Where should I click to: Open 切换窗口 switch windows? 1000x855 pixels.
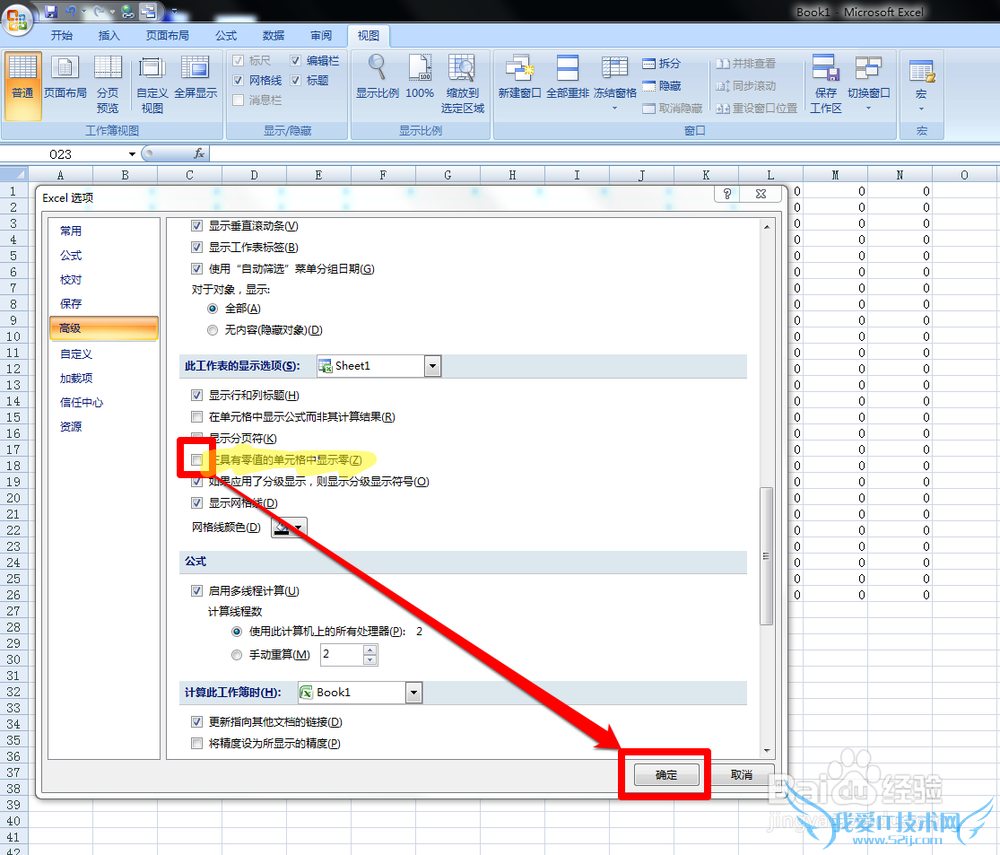click(x=869, y=83)
